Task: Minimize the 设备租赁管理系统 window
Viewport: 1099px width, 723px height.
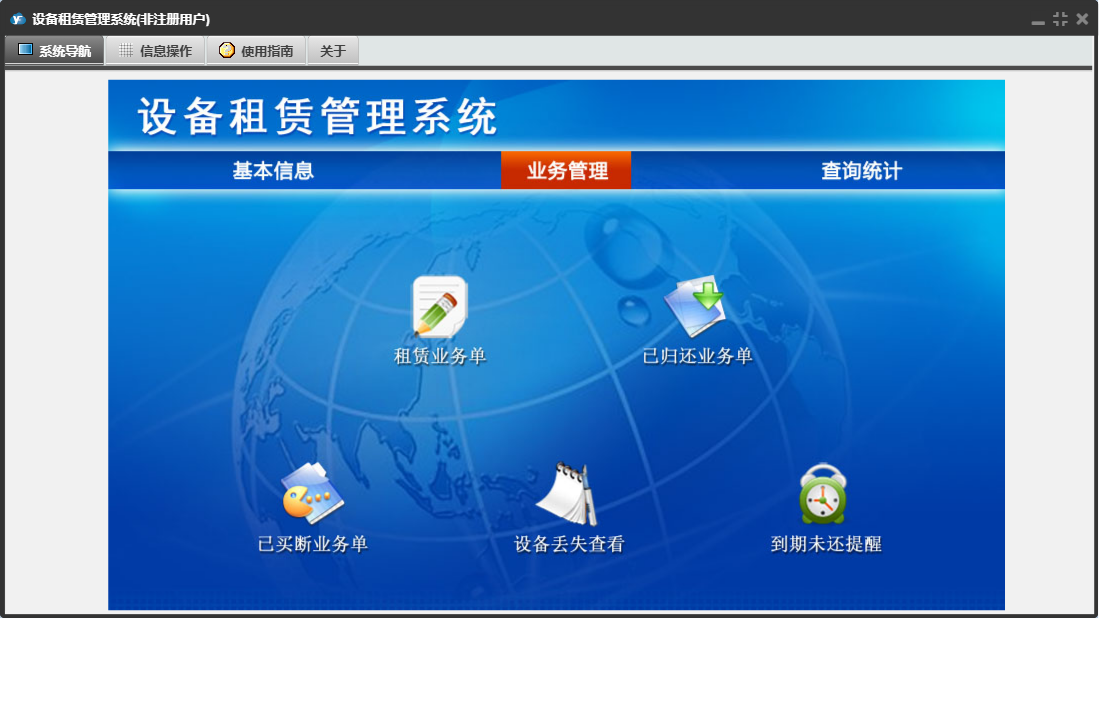Action: (x=1038, y=20)
